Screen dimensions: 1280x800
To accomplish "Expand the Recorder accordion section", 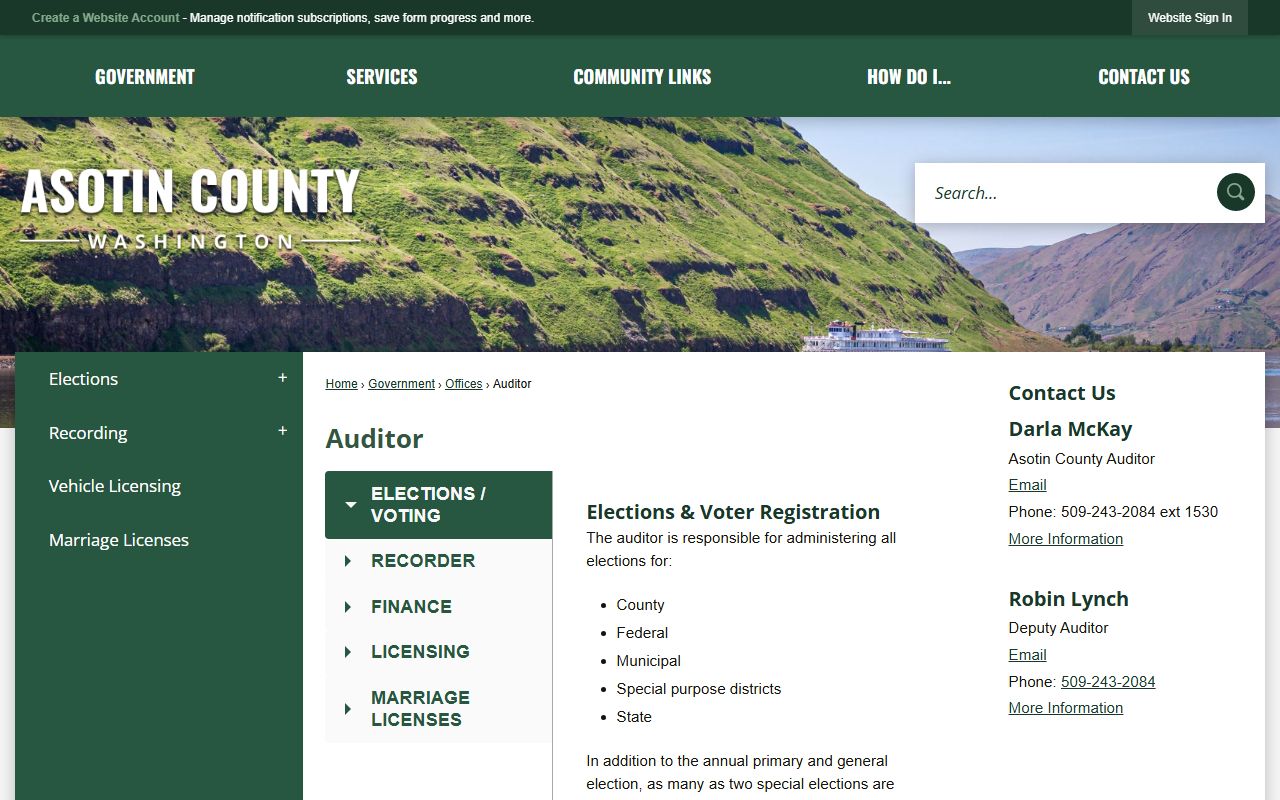I will pos(438,561).
